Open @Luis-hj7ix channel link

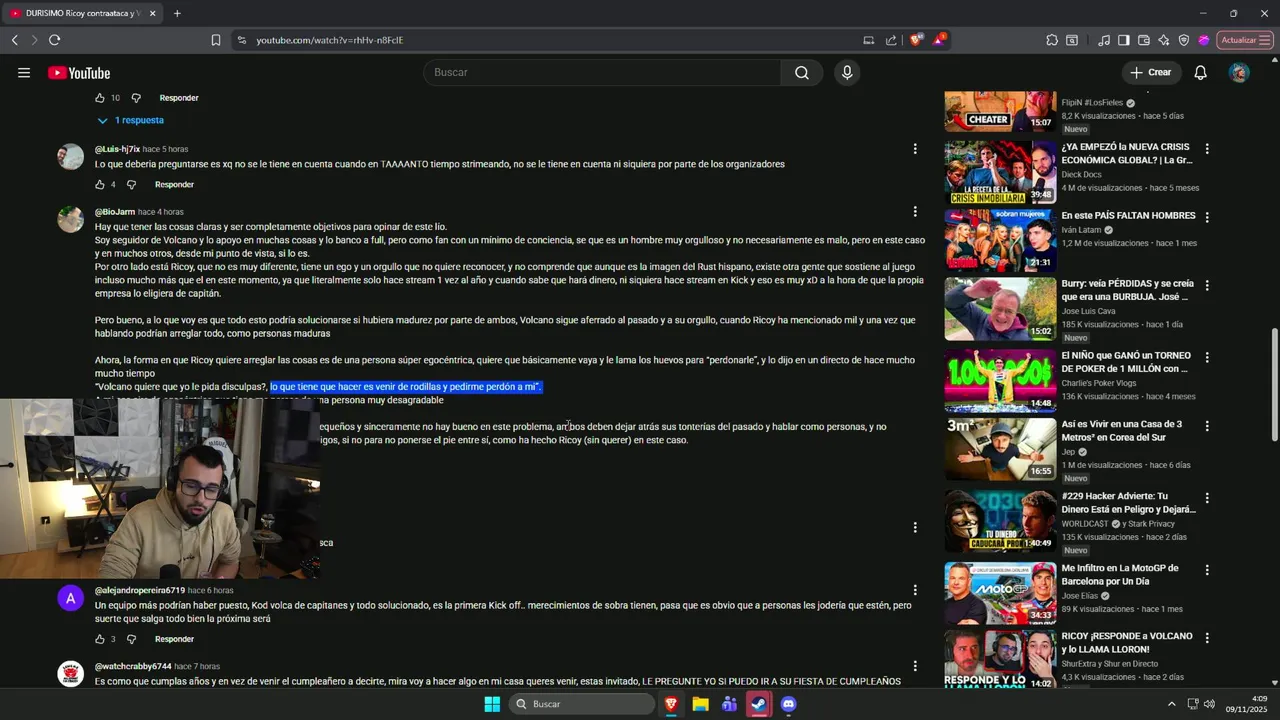[x=117, y=149]
